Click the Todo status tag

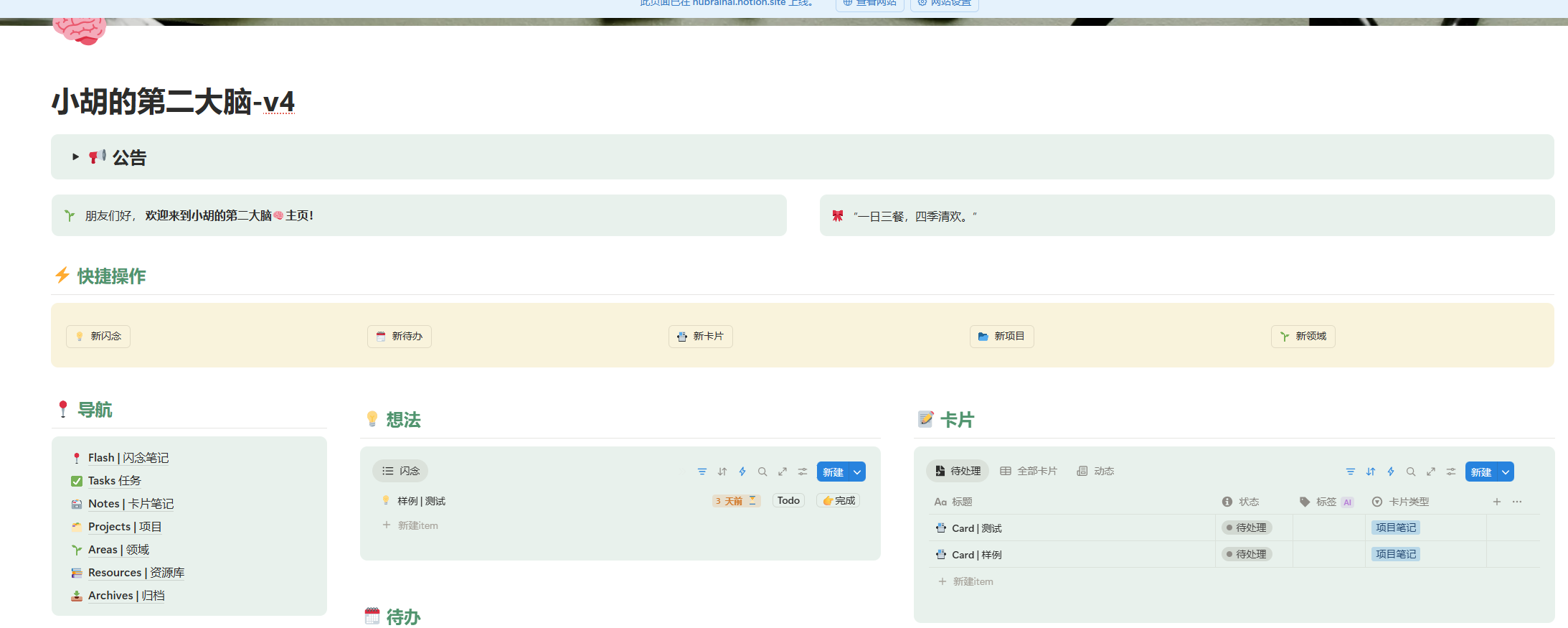tap(788, 500)
